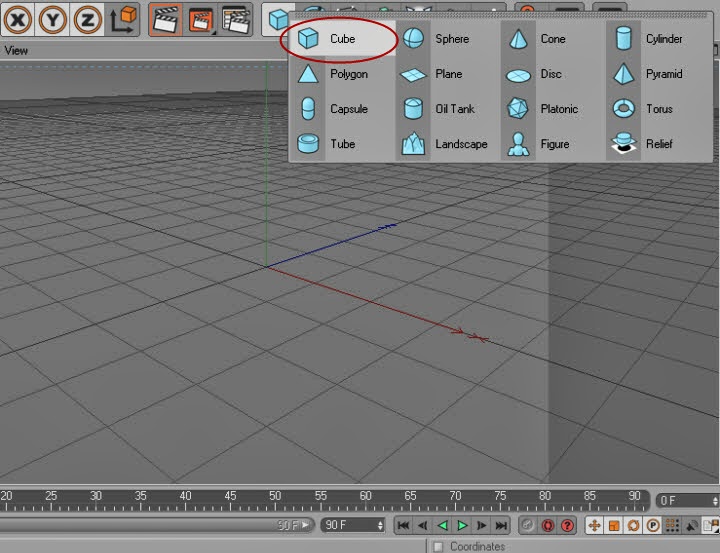Select Cube from the primitives palette
The image size is (720, 553).
coord(343,39)
